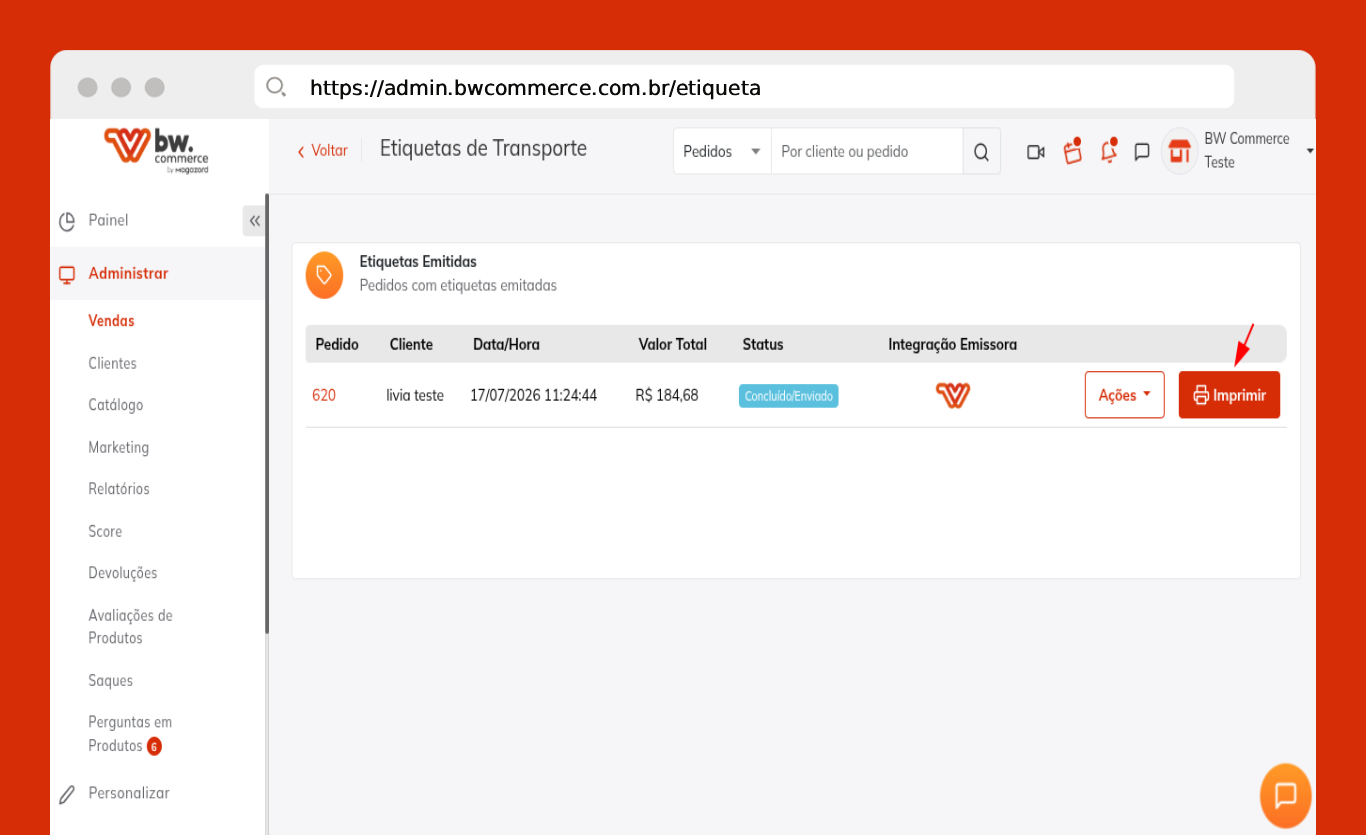Screen dimensions: 1366x835
Task: Go back with the Voltar link
Action: [x=322, y=151]
